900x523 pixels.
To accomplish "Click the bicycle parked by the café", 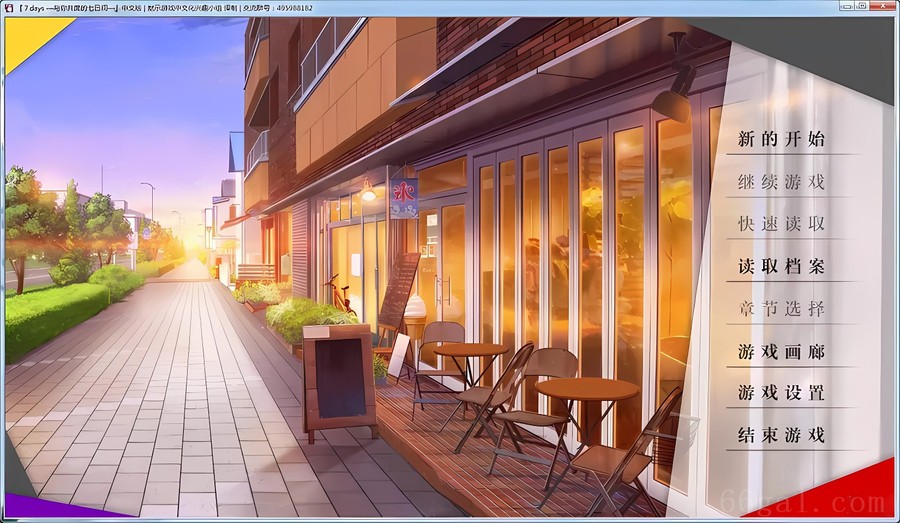I will [340, 293].
